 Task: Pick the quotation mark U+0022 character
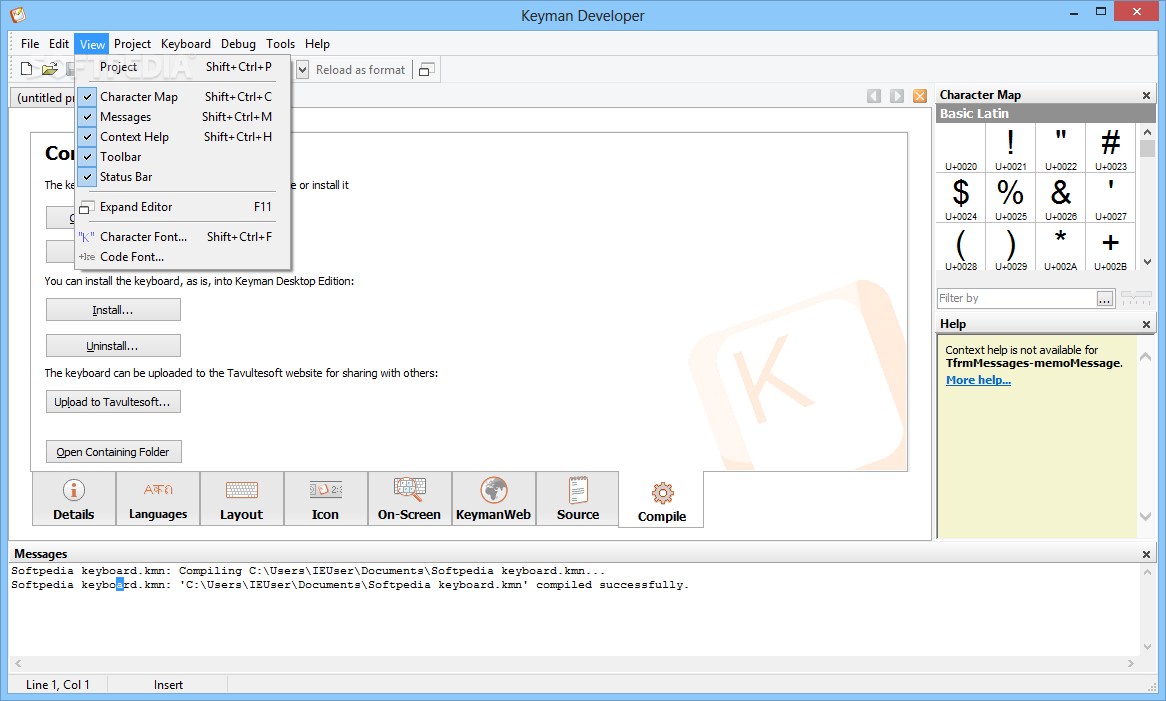[x=1060, y=148]
